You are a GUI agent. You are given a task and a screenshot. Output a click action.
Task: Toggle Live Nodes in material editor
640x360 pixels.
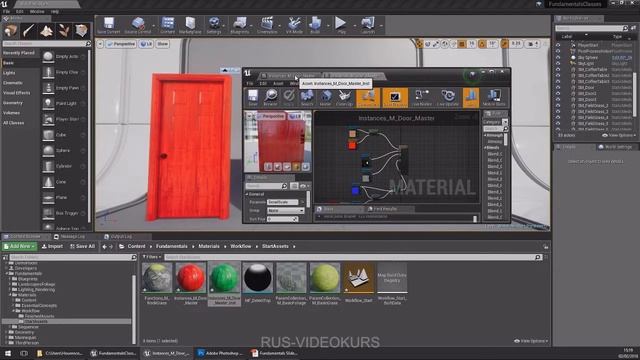tap(421, 98)
